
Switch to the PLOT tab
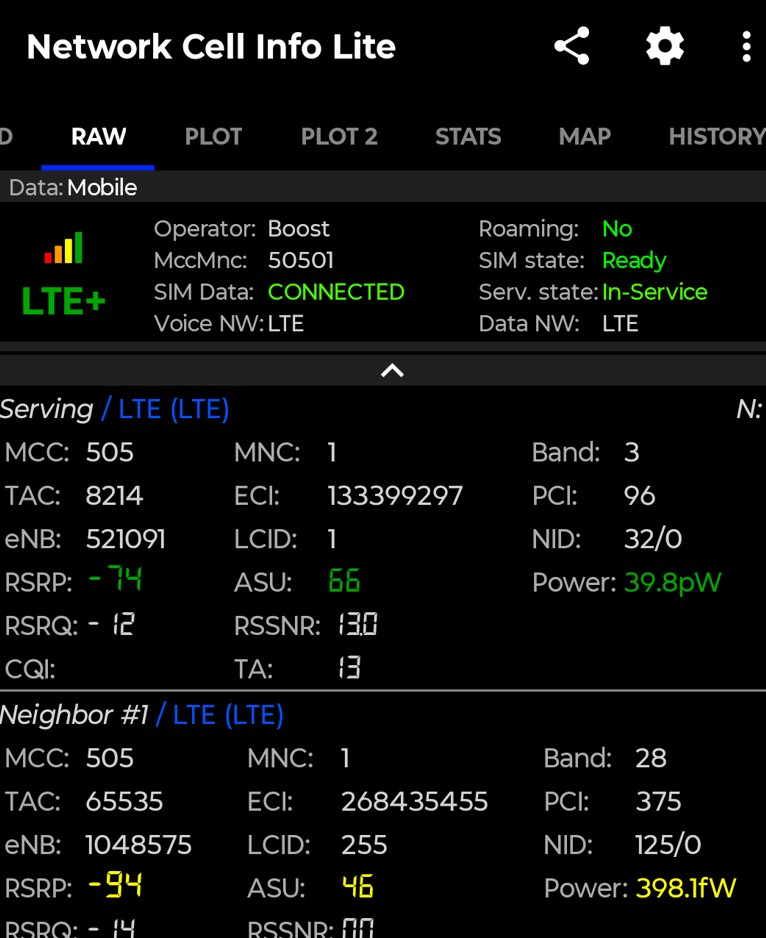click(x=213, y=137)
